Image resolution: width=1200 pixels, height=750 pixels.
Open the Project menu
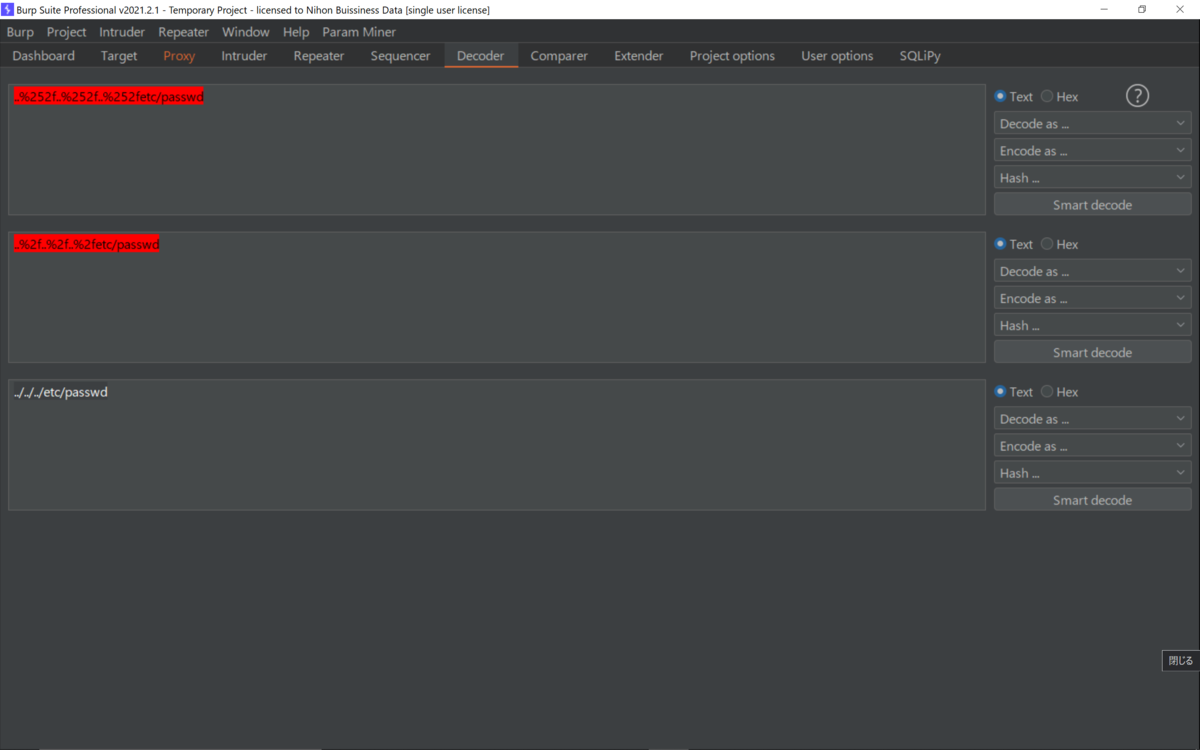coord(66,32)
